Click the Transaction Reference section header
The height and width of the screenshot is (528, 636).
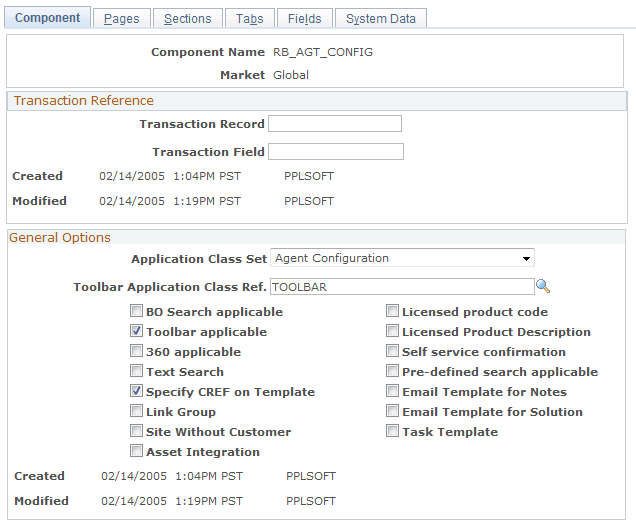tap(84, 101)
